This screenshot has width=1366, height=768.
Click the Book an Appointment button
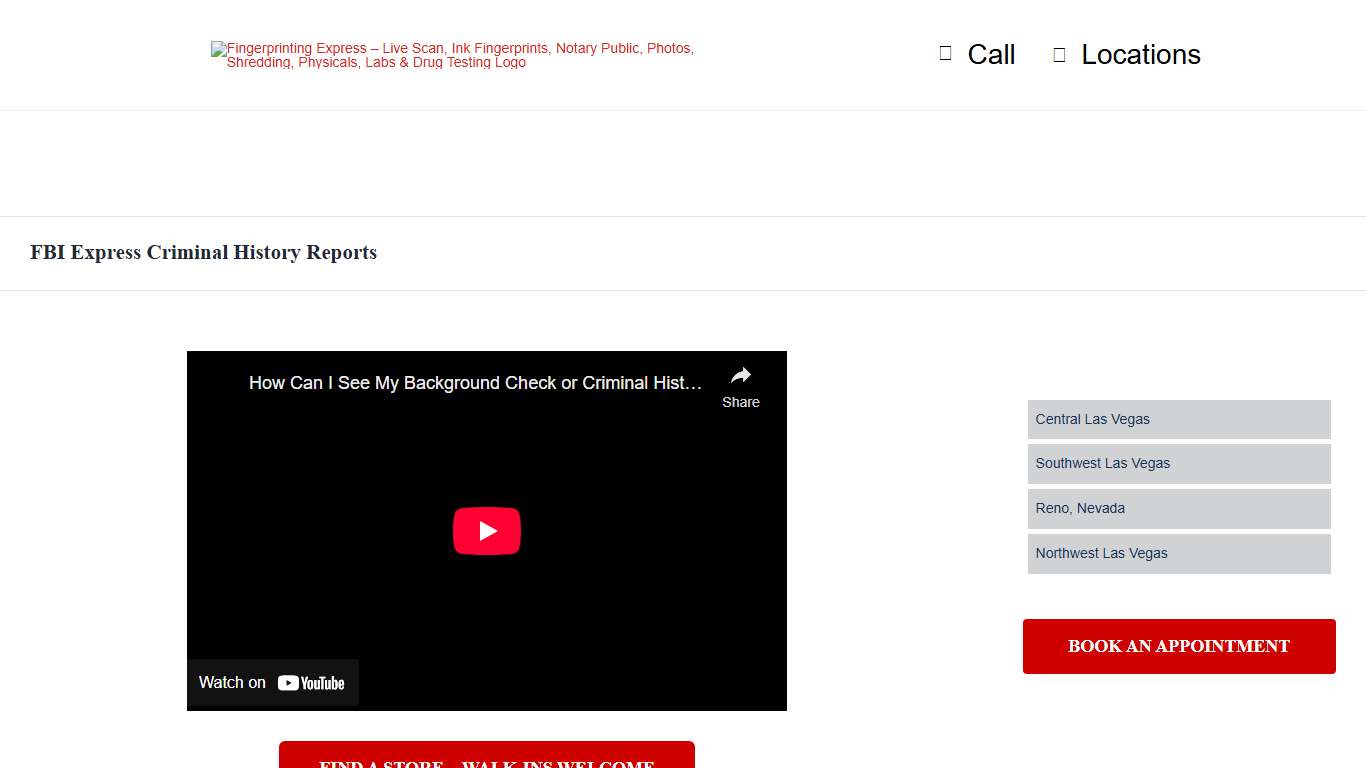point(1178,646)
